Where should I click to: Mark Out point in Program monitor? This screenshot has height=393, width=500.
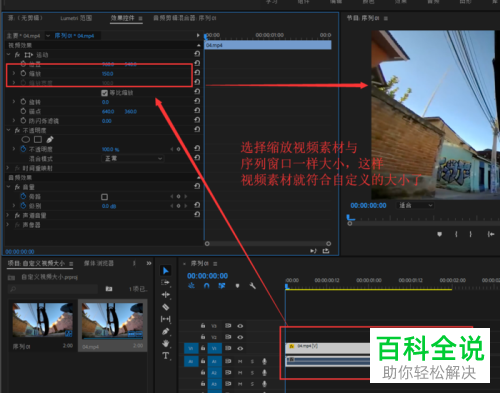coord(471,234)
